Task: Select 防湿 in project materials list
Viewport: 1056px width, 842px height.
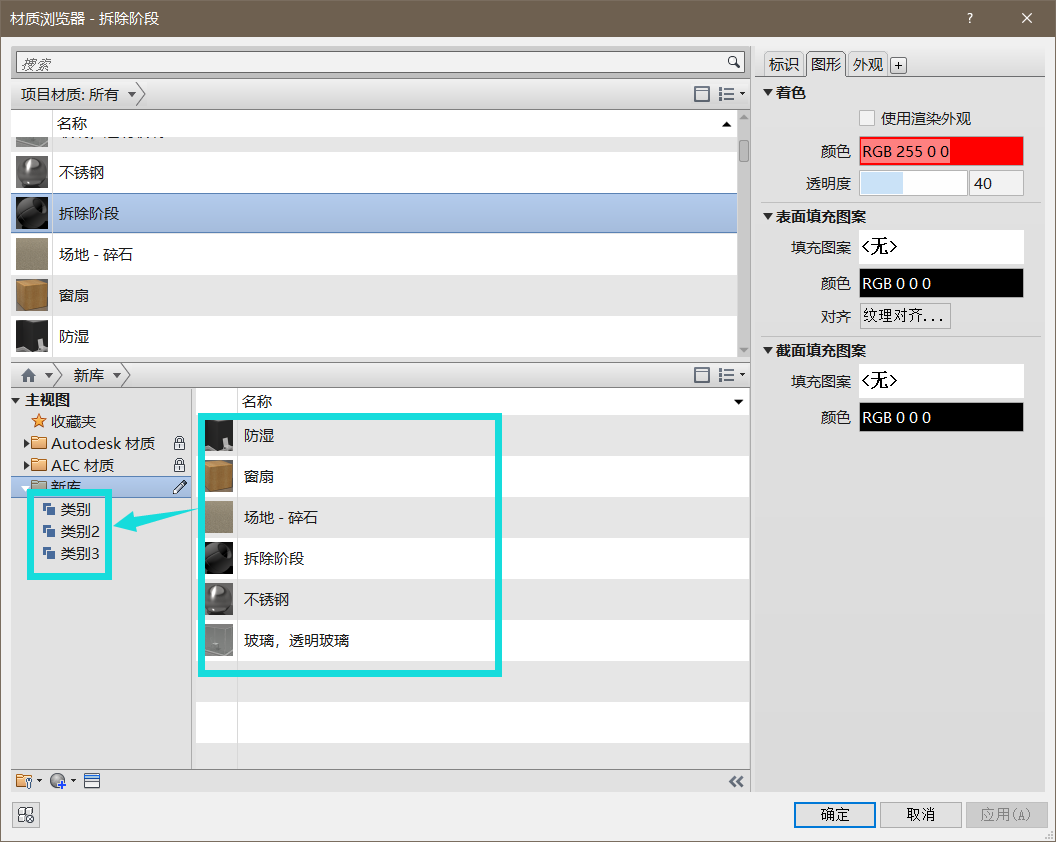Action: point(374,337)
